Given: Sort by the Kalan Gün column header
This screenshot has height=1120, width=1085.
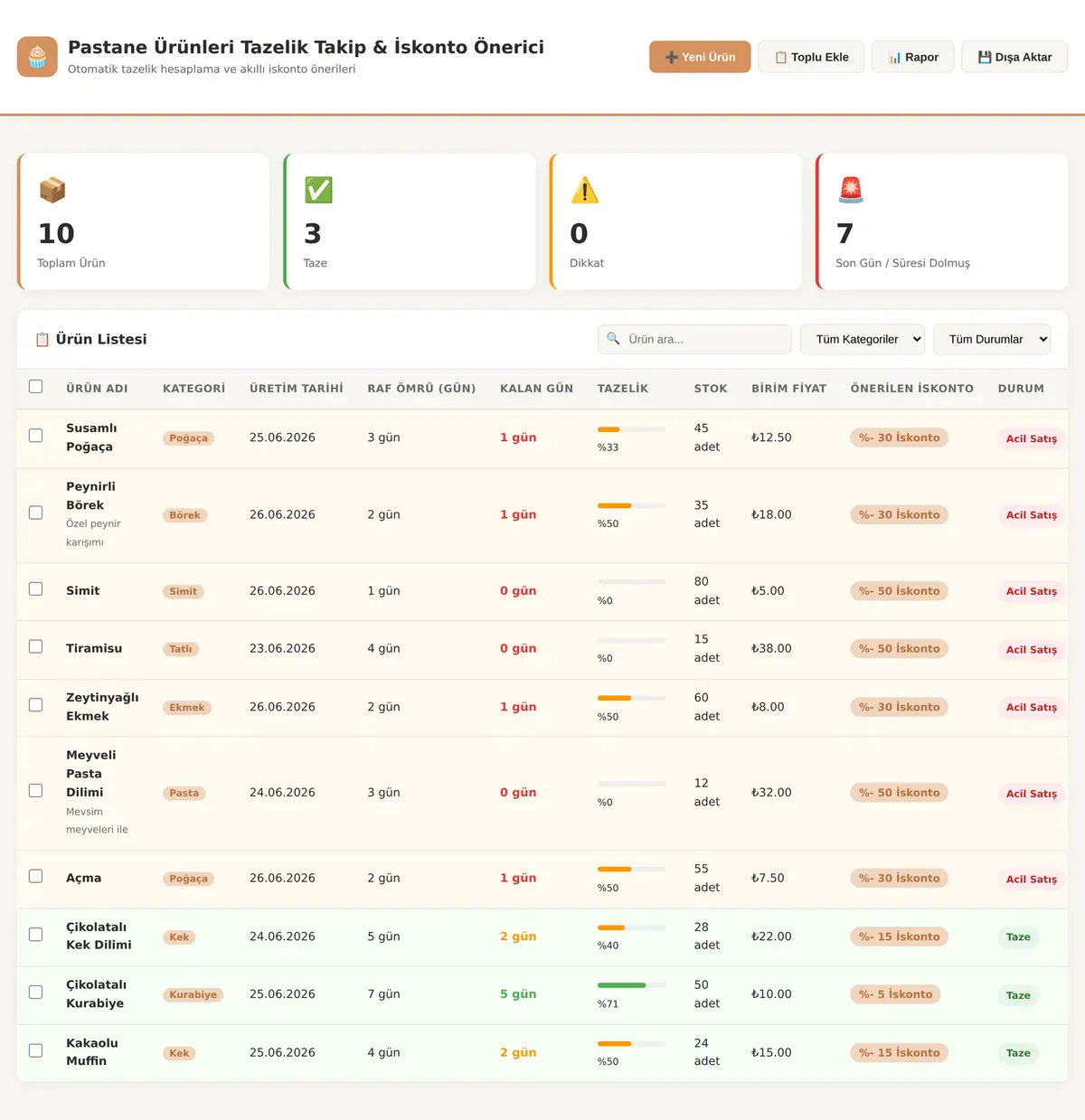Looking at the screenshot, I should click(536, 389).
